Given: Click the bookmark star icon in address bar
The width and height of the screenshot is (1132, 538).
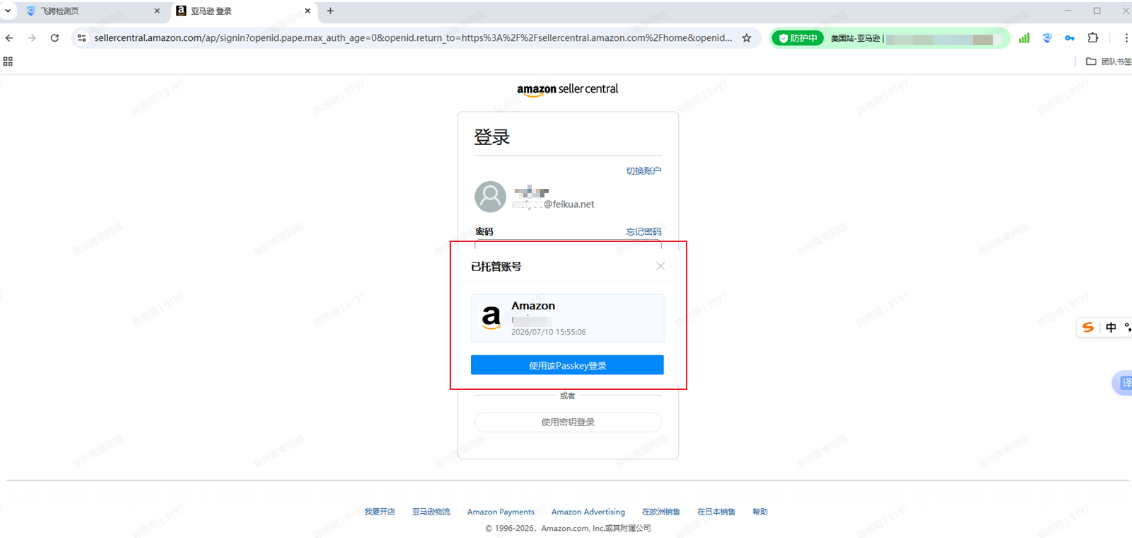Looking at the screenshot, I should coord(746,38).
